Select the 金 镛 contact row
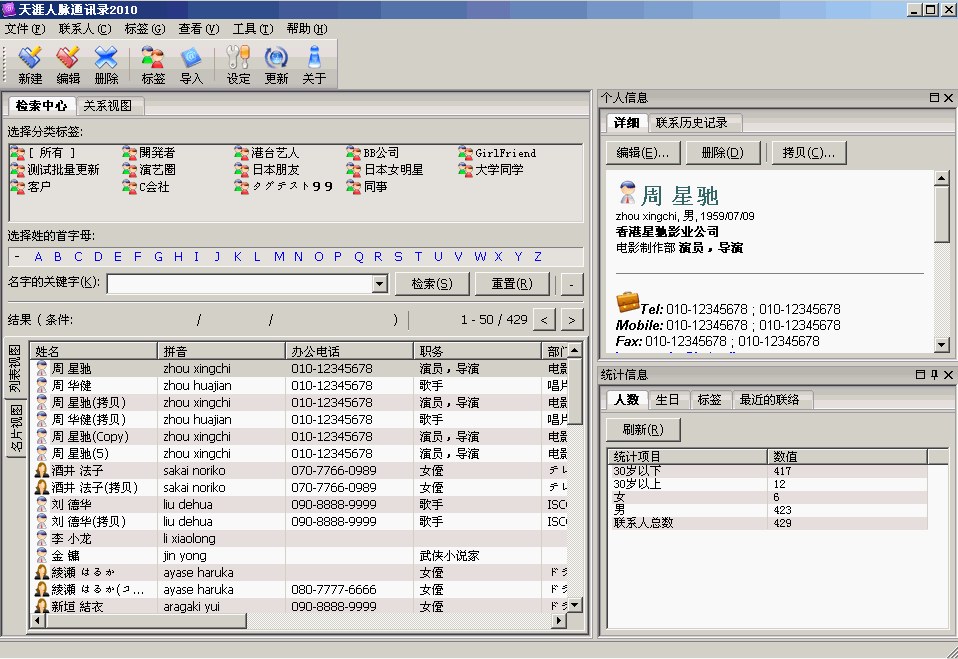 point(299,556)
